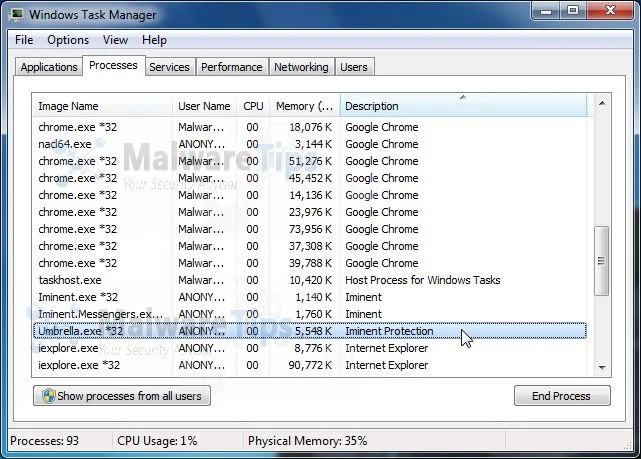Switch to the Applications tab
The height and width of the screenshot is (459, 641).
click(49, 67)
